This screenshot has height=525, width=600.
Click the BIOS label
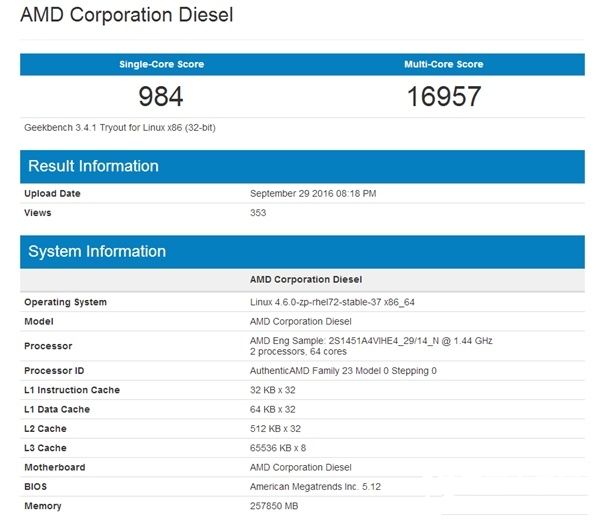point(35,487)
